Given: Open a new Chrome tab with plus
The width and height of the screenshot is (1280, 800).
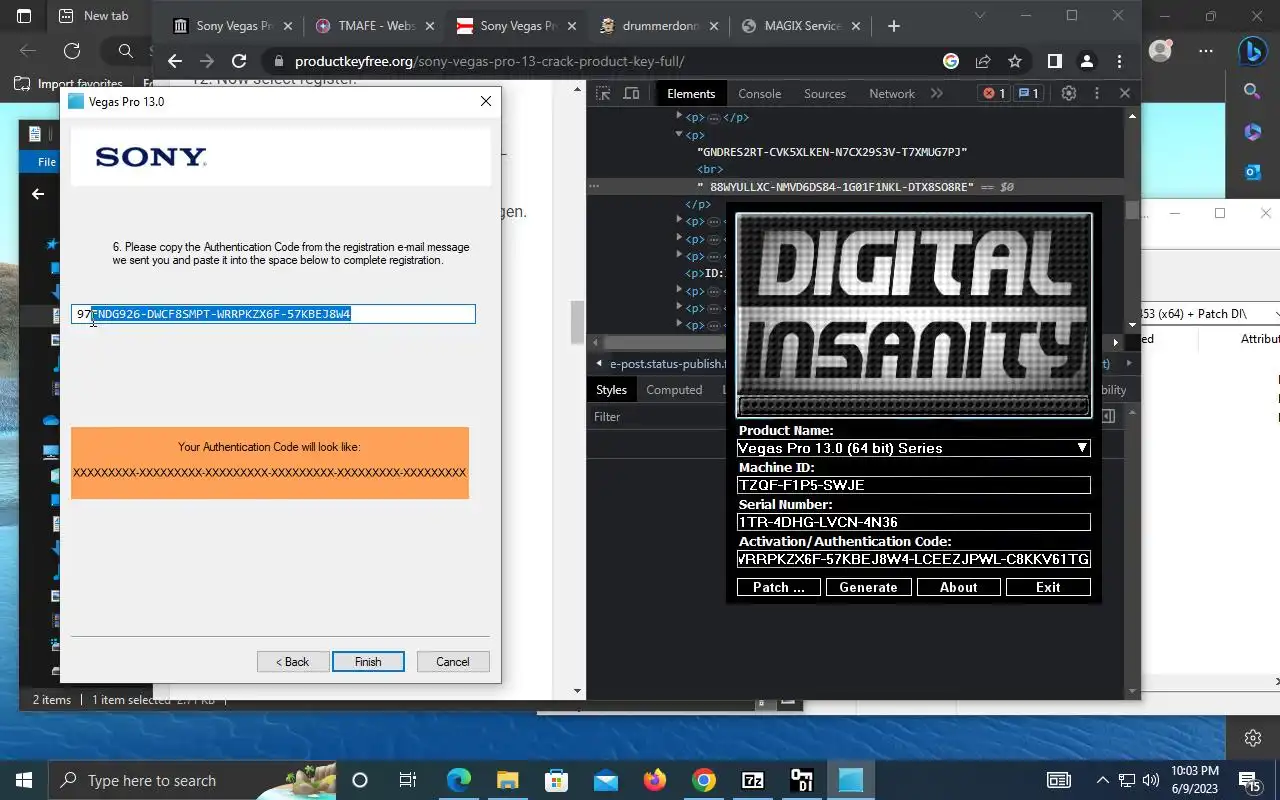Looking at the screenshot, I should tap(893, 26).
